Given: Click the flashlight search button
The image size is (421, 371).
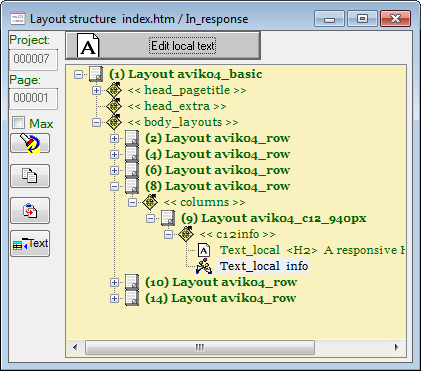Looking at the screenshot, I should coord(30,143).
